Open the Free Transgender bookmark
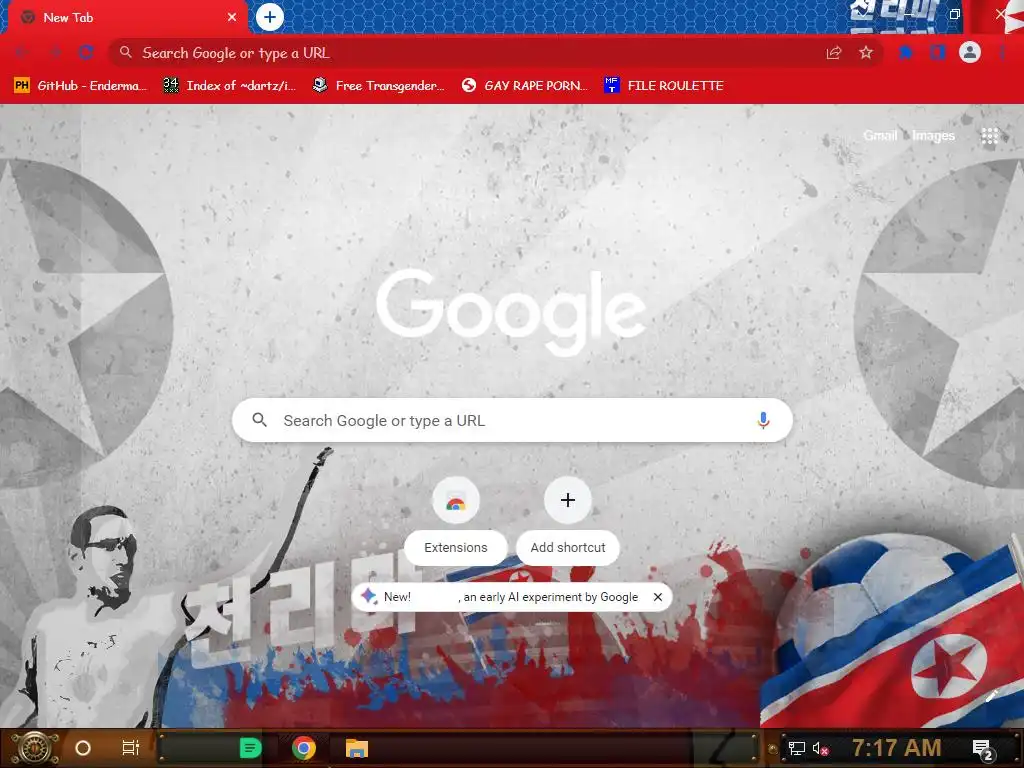Viewport: 1024px width, 768px height. [x=379, y=86]
